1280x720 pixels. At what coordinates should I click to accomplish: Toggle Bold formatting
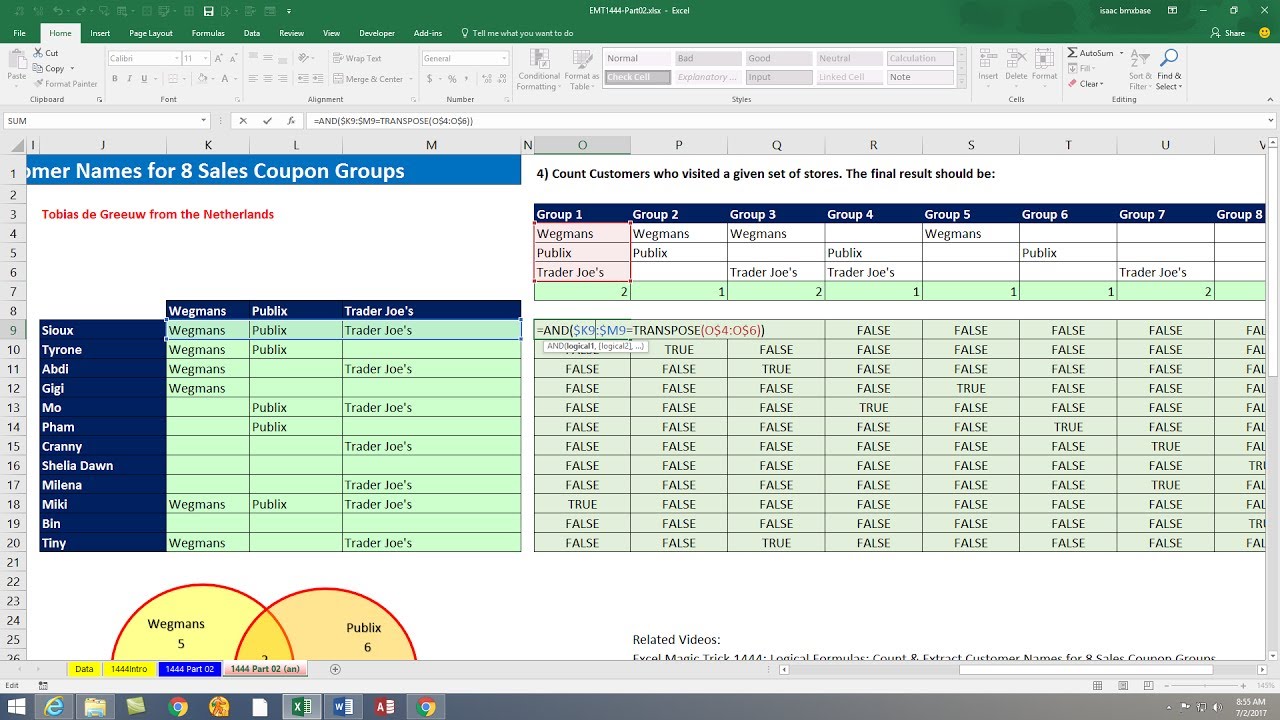coord(114,79)
